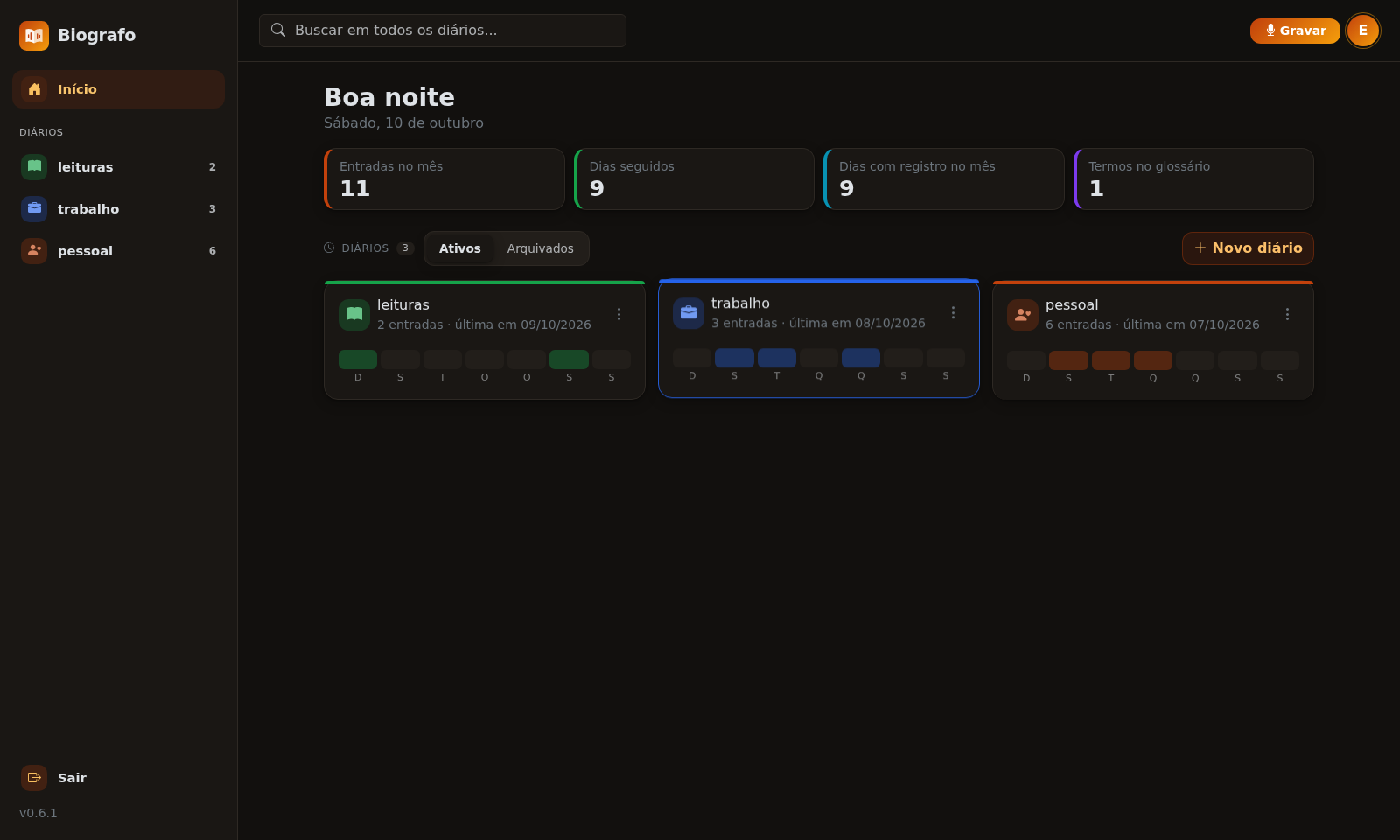Create a new diary with Novo diário
This screenshot has width=1400, height=840.
1248,248
